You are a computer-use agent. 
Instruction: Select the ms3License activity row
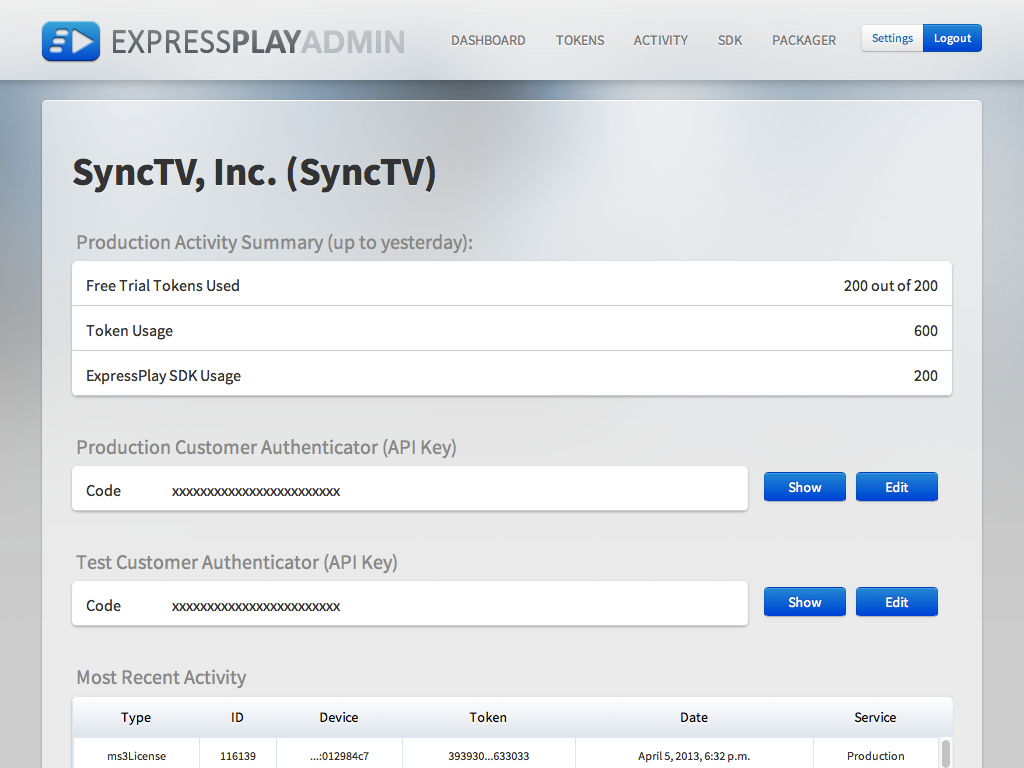[x=136, y=756]
